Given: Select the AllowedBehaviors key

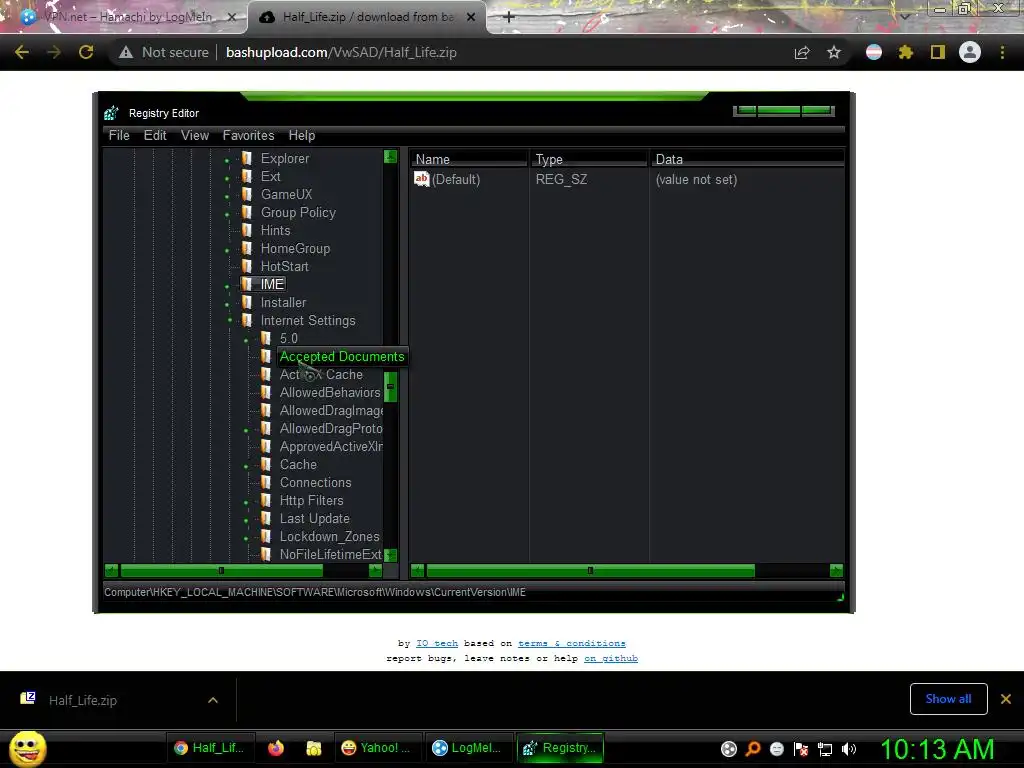Looking at the screenshot, I should [330, 392].
